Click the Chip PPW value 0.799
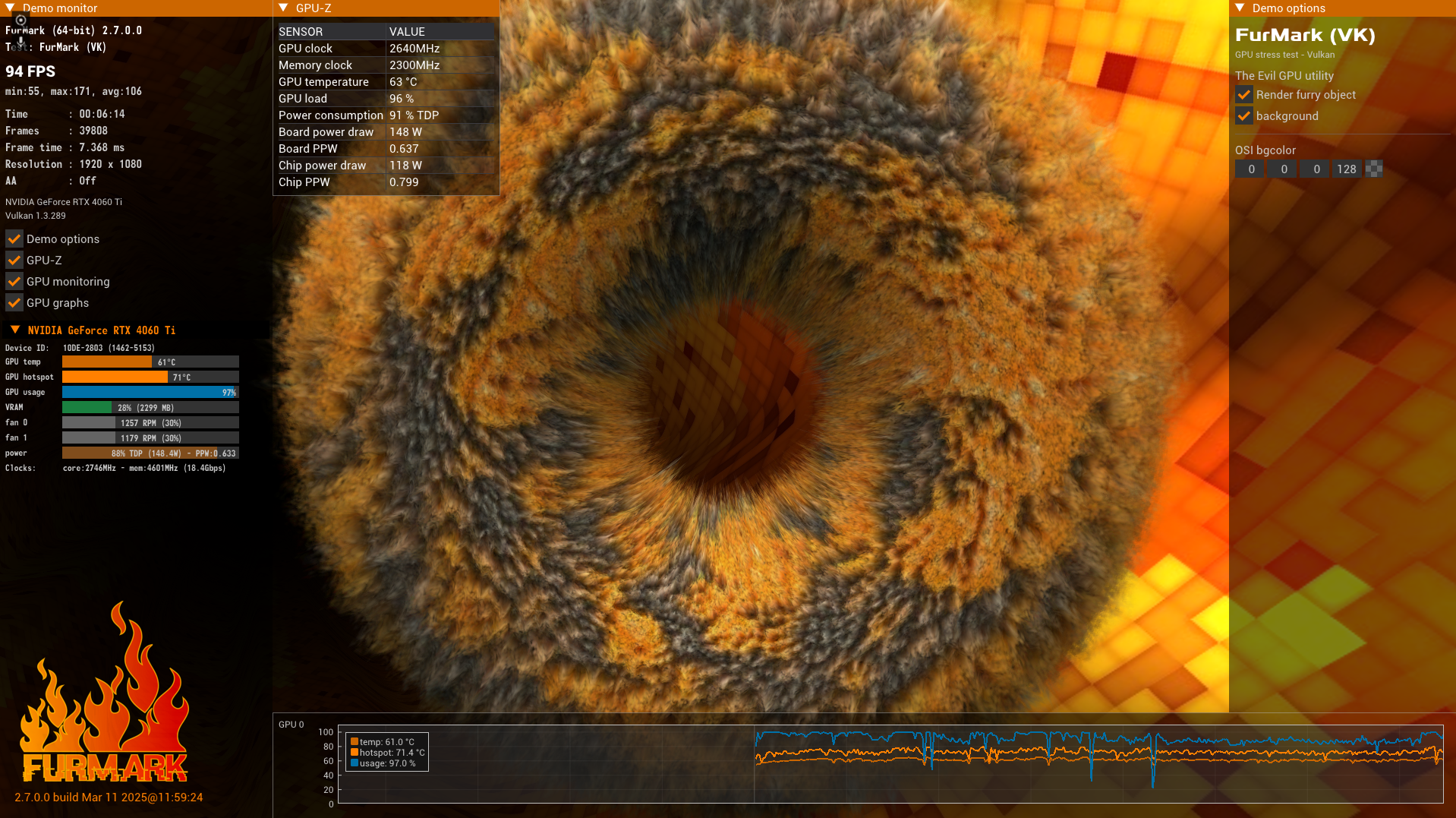Viewport: 1456px width, 818px height. tap(404, 182)
